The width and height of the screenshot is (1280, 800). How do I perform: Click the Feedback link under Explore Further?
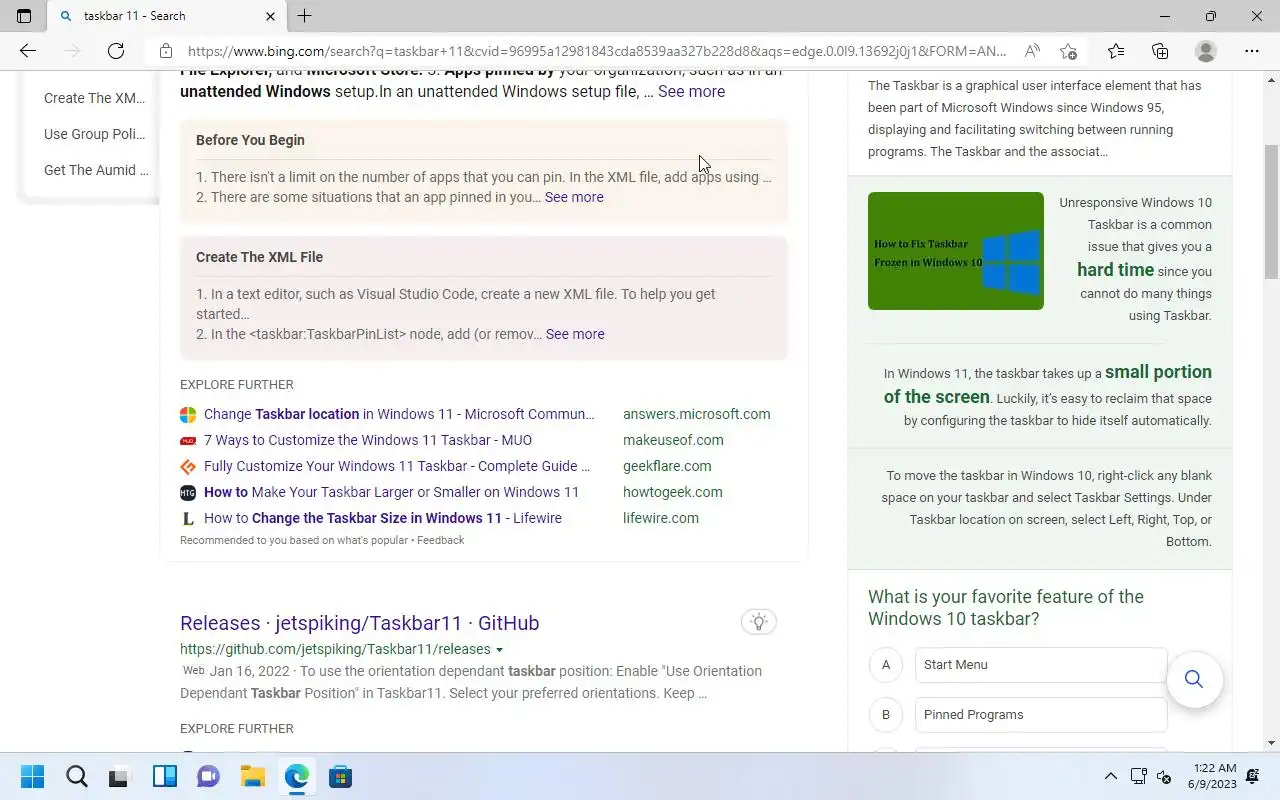[x=440, y=540]
